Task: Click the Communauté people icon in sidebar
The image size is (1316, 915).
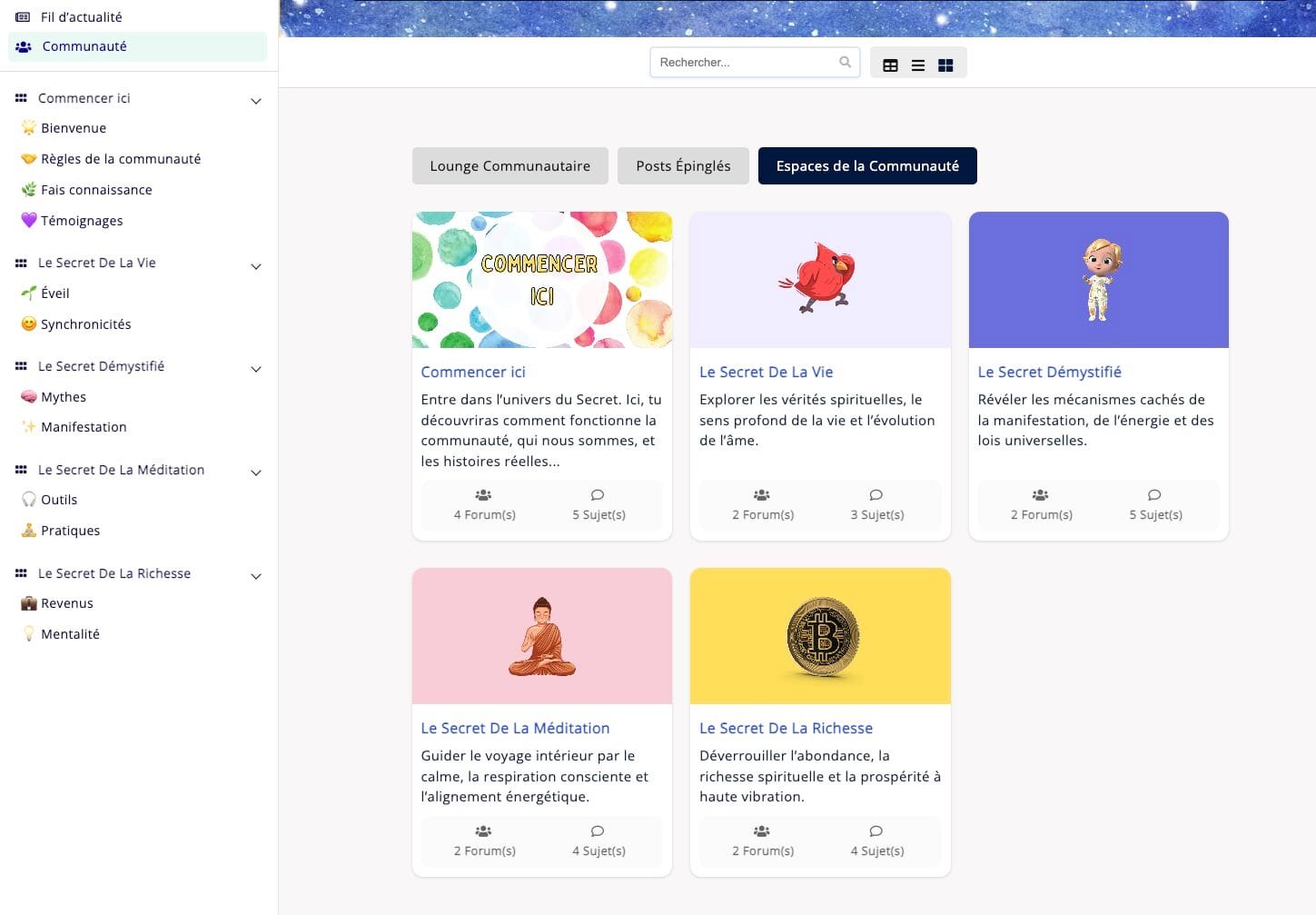Action: click(24, 46)
